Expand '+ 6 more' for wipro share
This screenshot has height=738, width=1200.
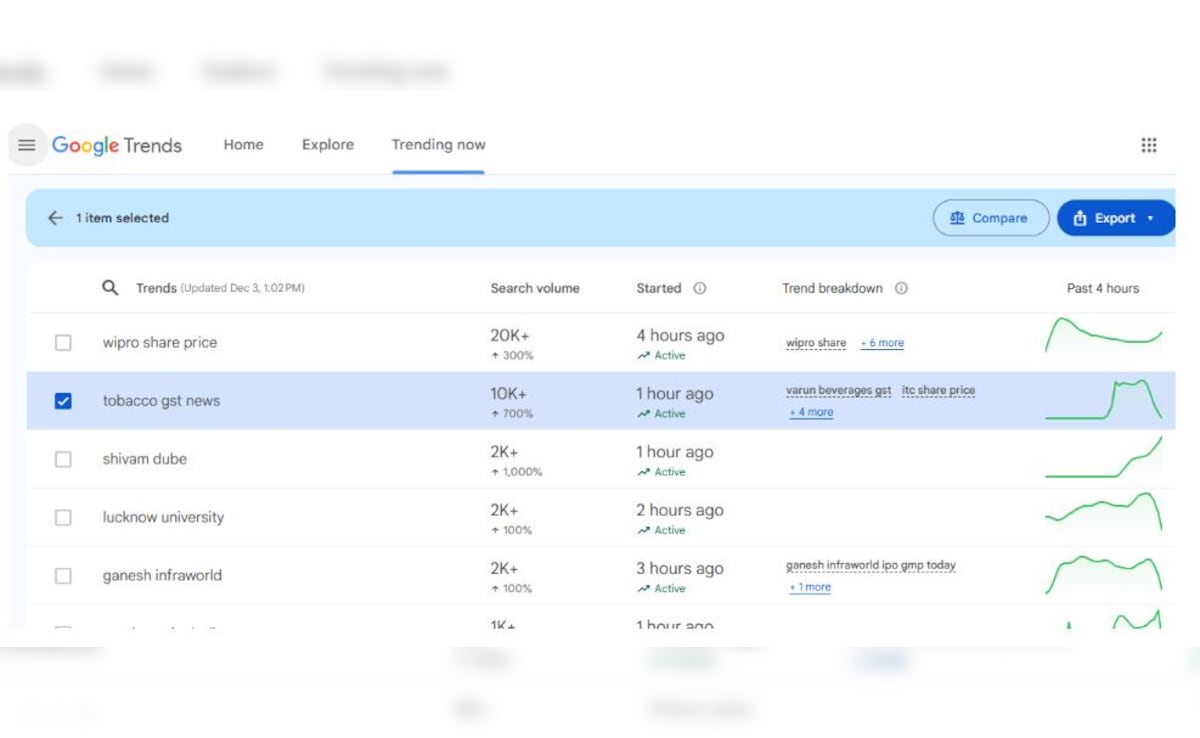pyautogui.click(x=882, y=343)
